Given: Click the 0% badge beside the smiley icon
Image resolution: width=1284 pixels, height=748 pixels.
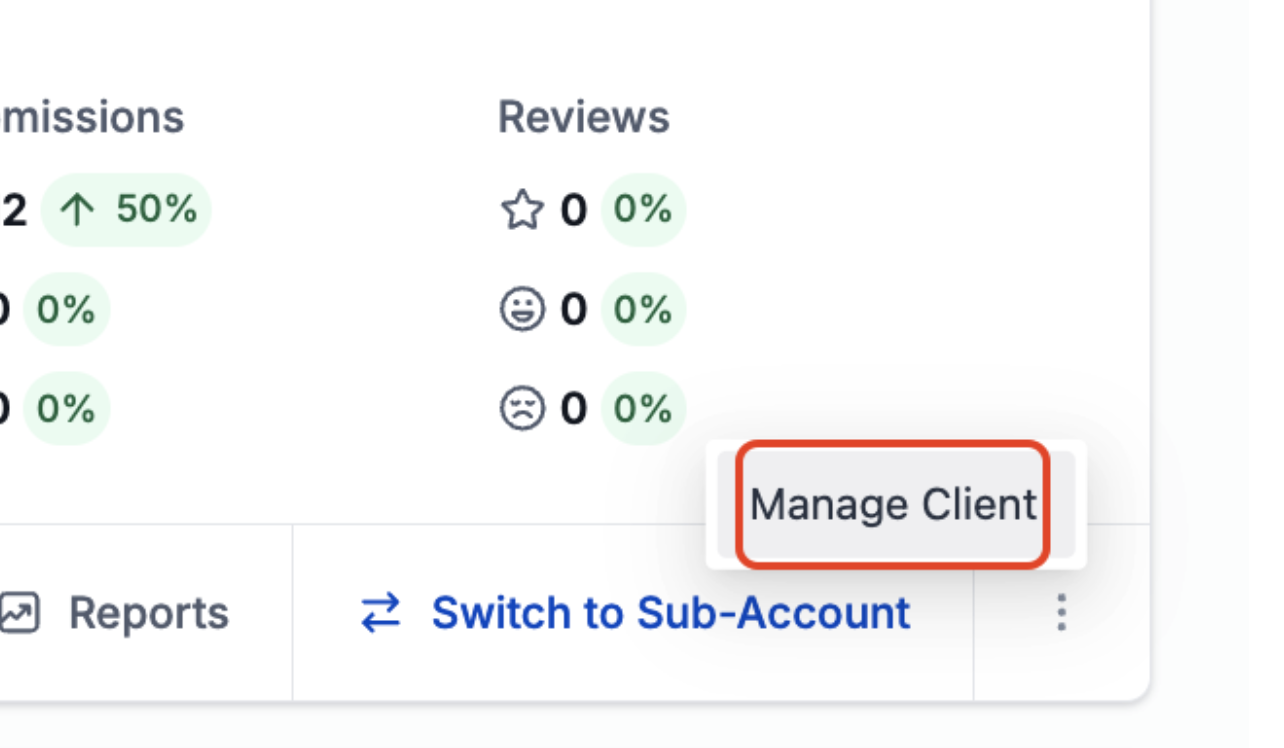Looking at the screenshot, I should (643, 309).
